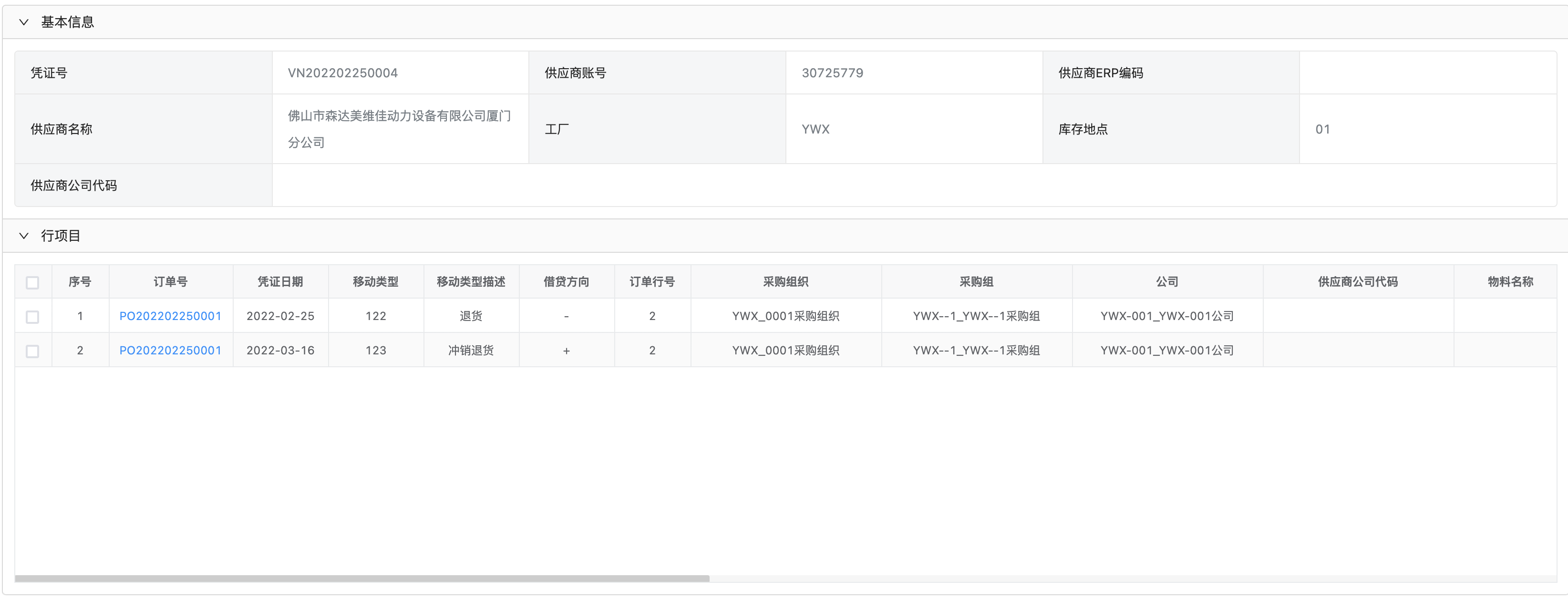Viewport: 1568px width, 600px height.
Task: Open PO202202250001 link in second row
Action: coord(170,351)
